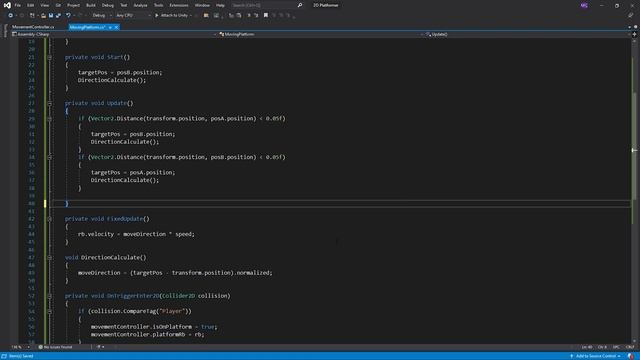Viewport: 640px width, 360px height.
Task: Click the New Project toolbar icon
Action: [x=32, y=15]
